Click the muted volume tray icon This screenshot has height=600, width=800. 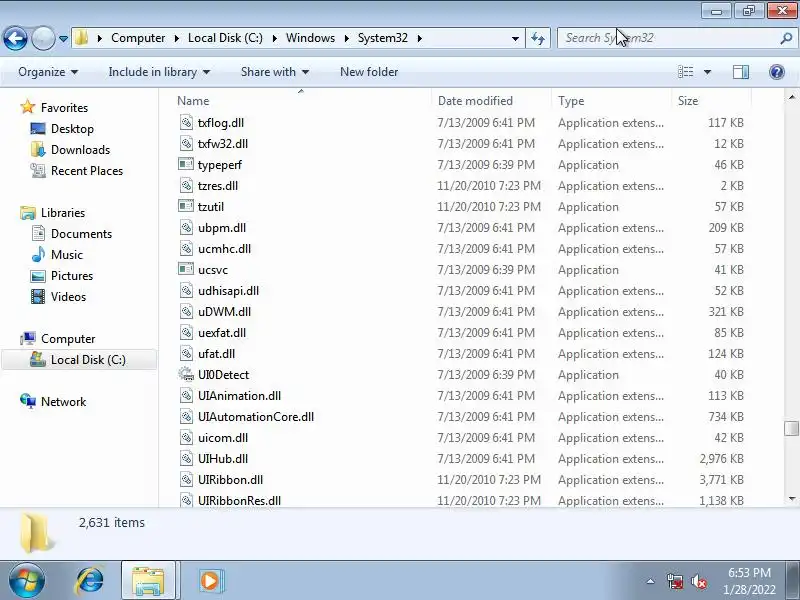(x=698, y=581)
